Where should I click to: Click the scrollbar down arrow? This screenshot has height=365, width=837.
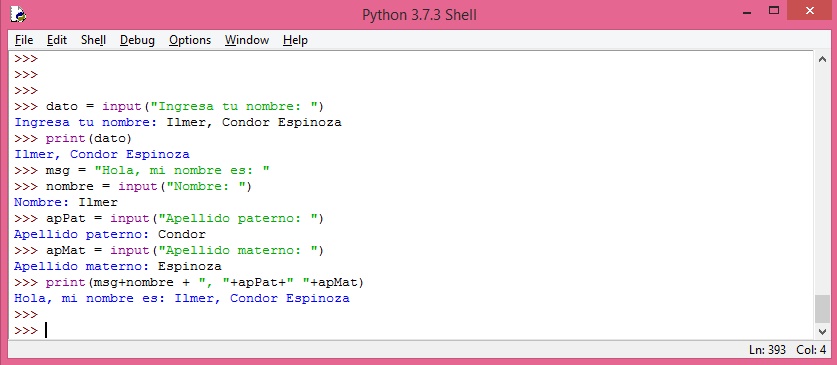[x=822, y=331]
